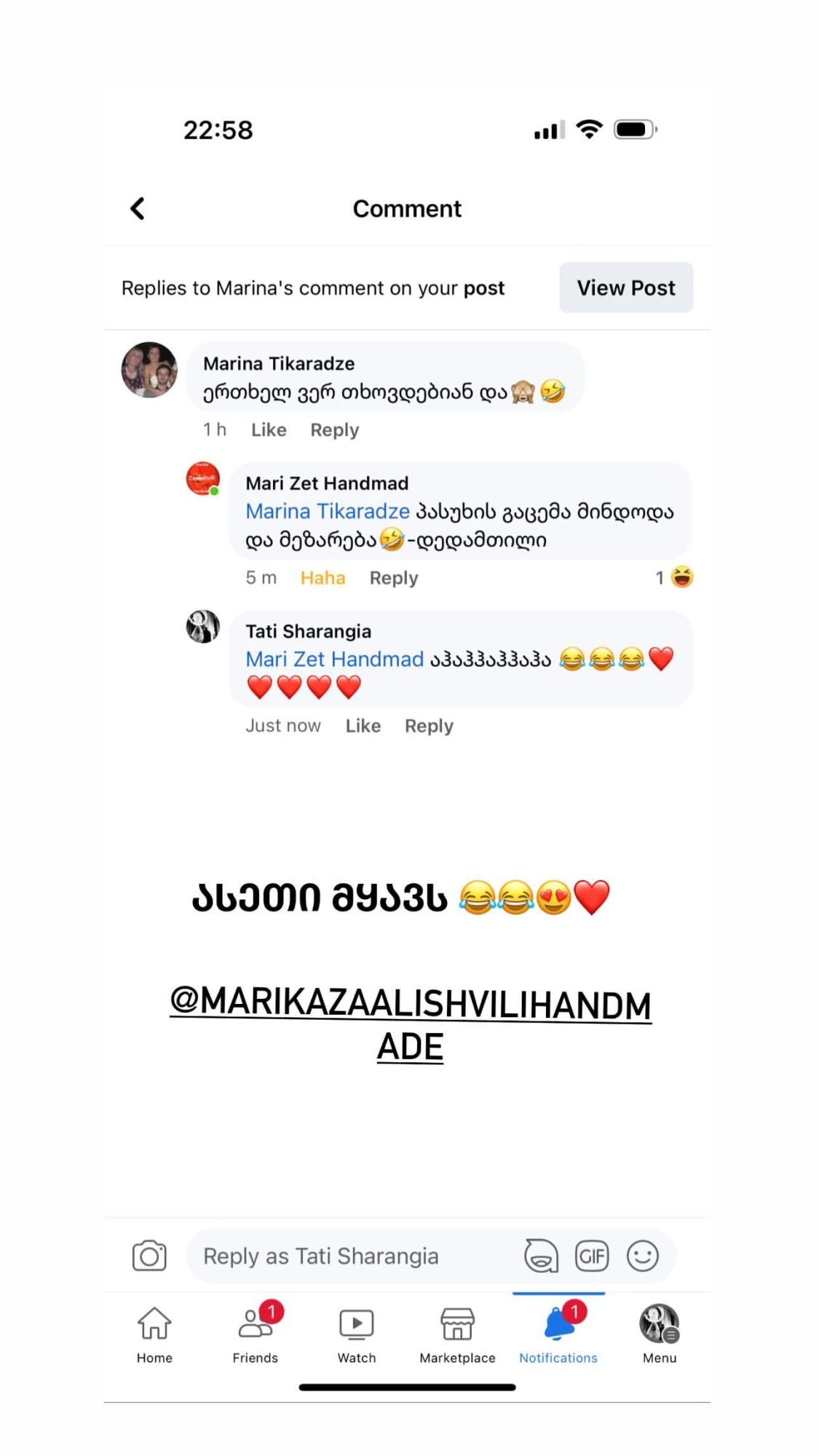The height and width of the screenshot is (1456, 819).
Task: Tap the Reply as Tati Sharangia field
Action: pyautogui.click(x=357, y=1256)
